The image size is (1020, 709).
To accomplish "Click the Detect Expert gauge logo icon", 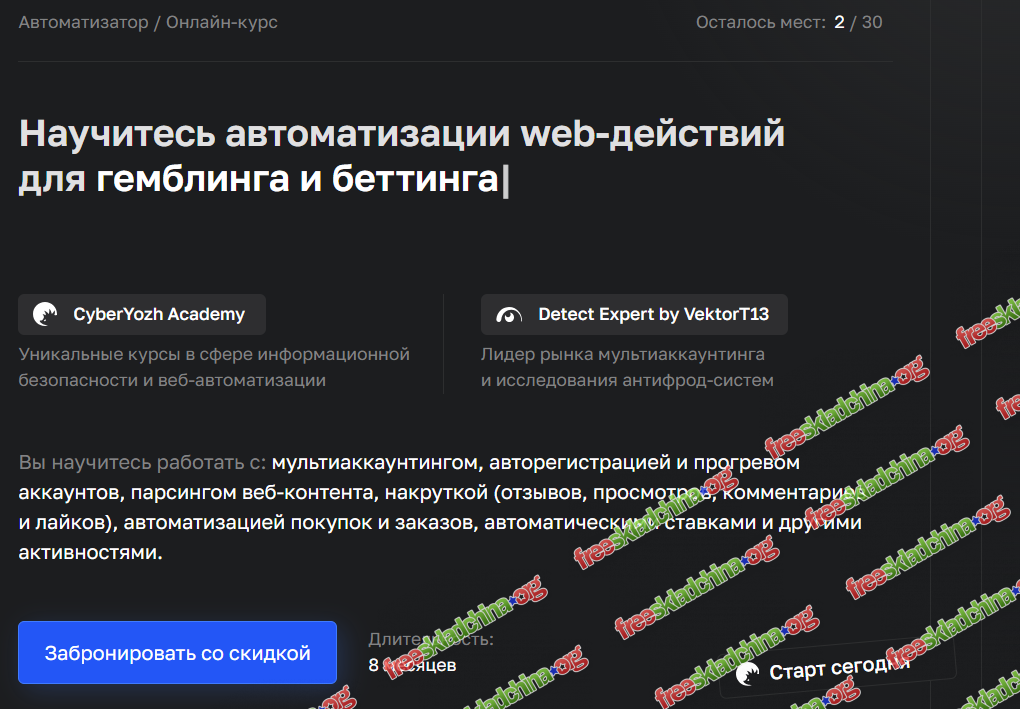I will click(x=509, y=315).
